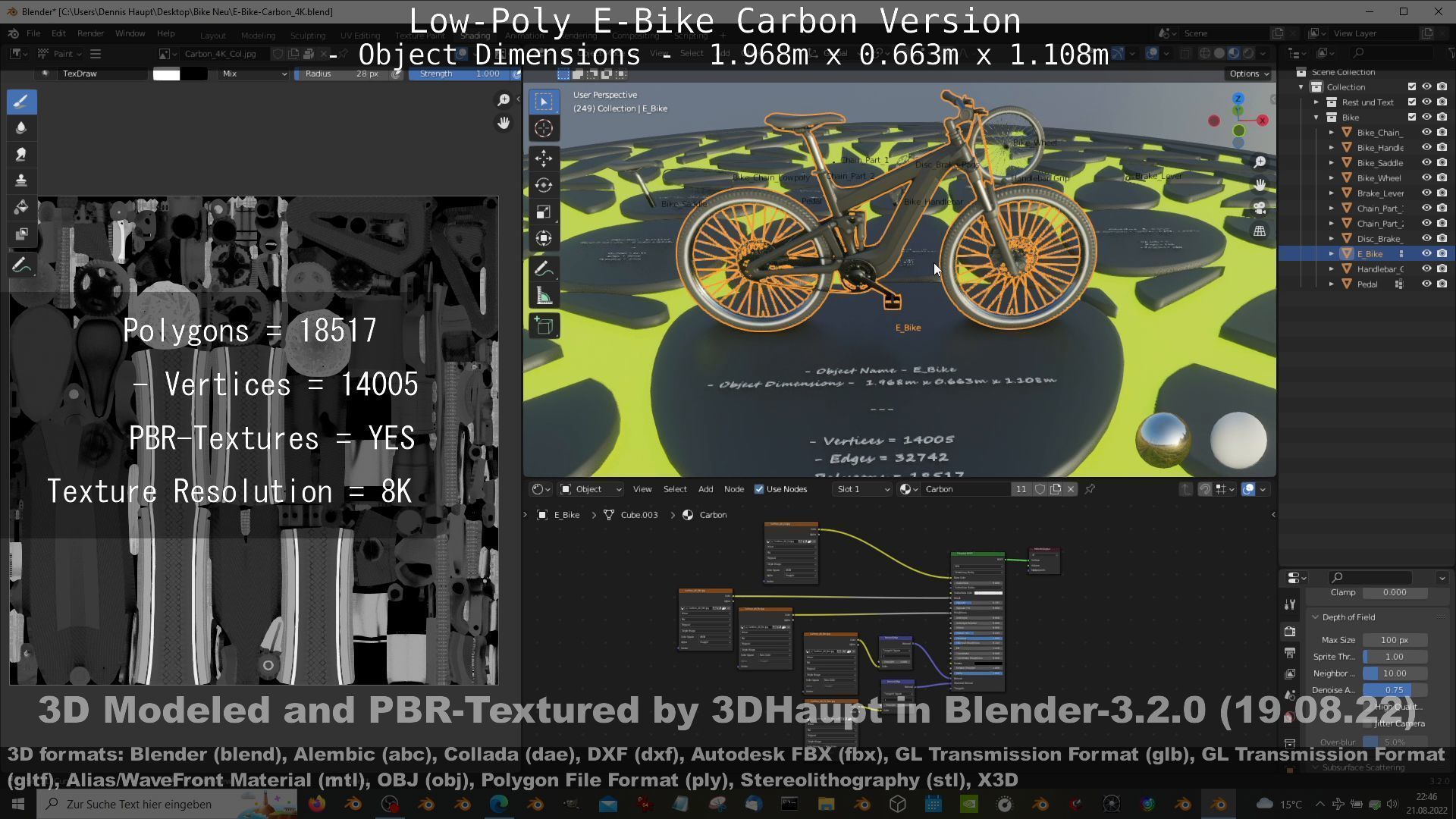Hide Bike_Wheel object with eye icon

(1426, 178)
